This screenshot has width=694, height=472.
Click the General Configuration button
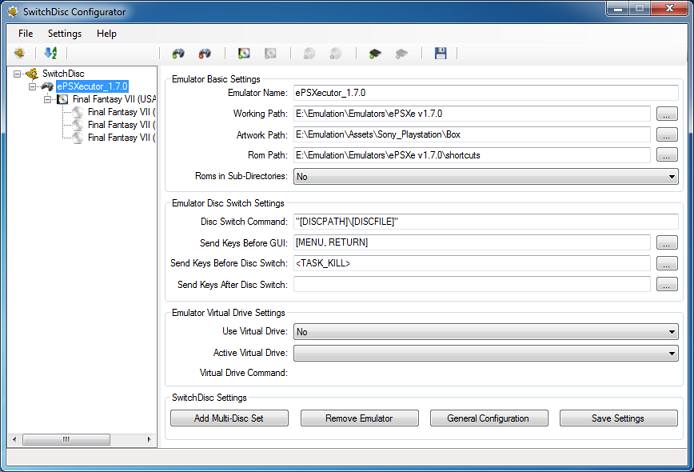click(x=489, y=418)
